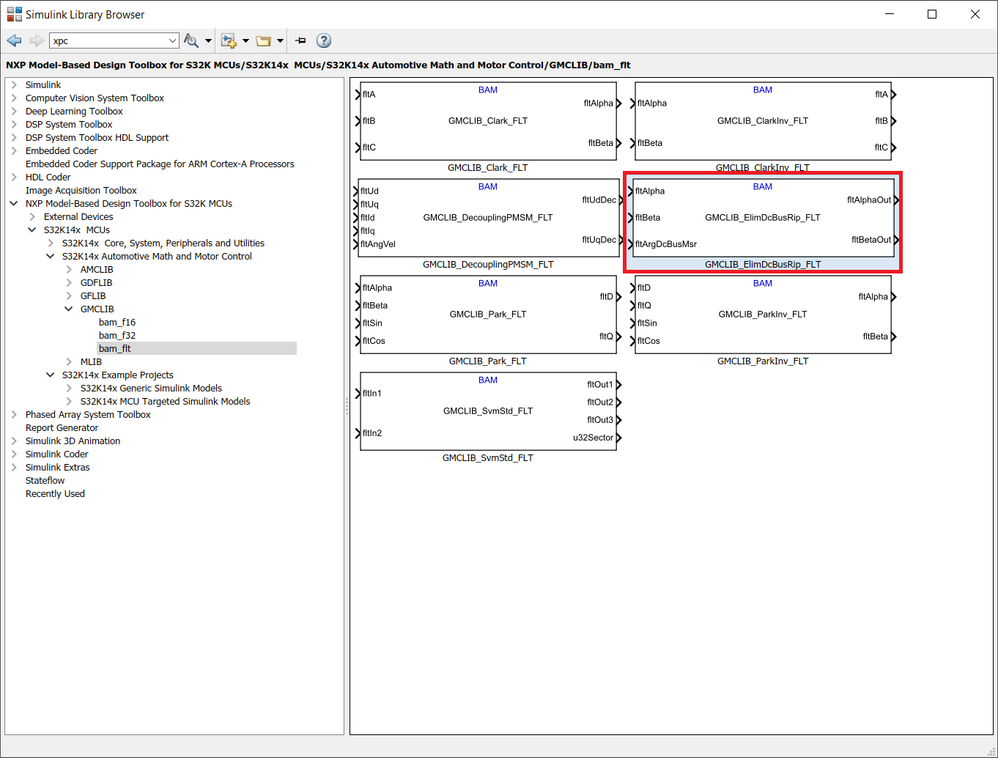Click label under GMCLIB_Park_FLT block

pos(488,361)
